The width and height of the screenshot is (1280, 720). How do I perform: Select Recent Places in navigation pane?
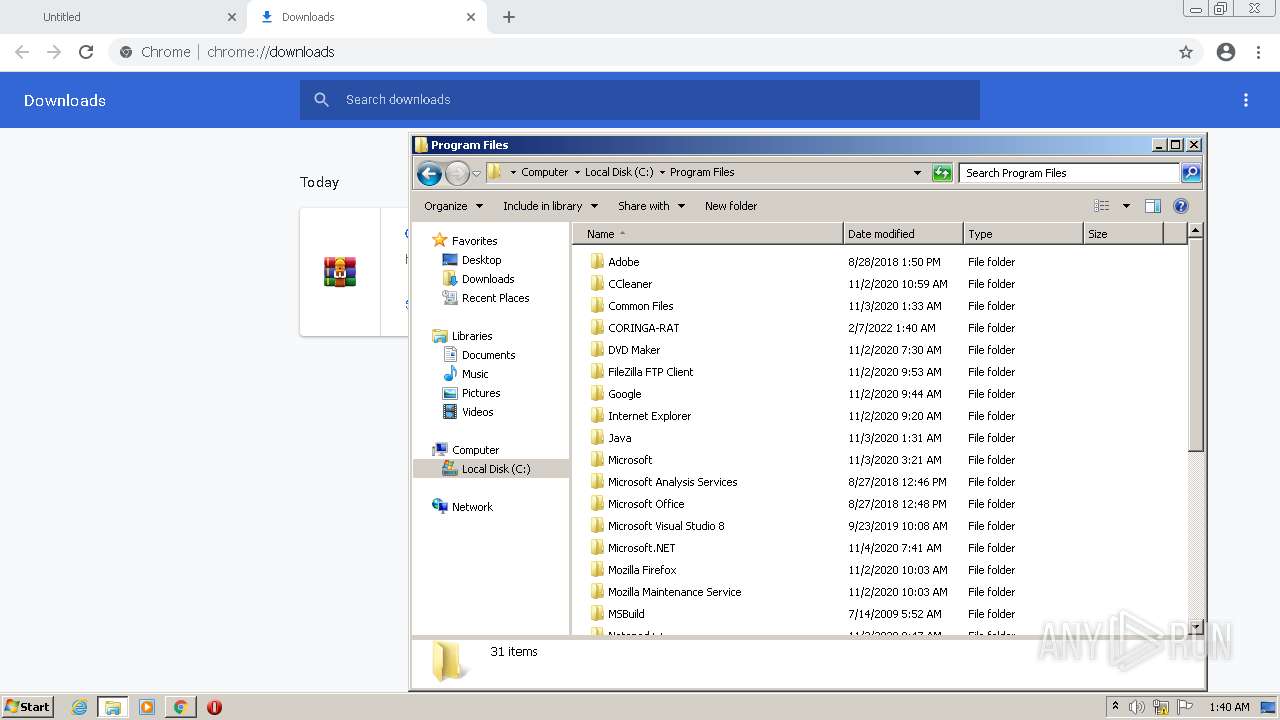[x=496, y=298]
